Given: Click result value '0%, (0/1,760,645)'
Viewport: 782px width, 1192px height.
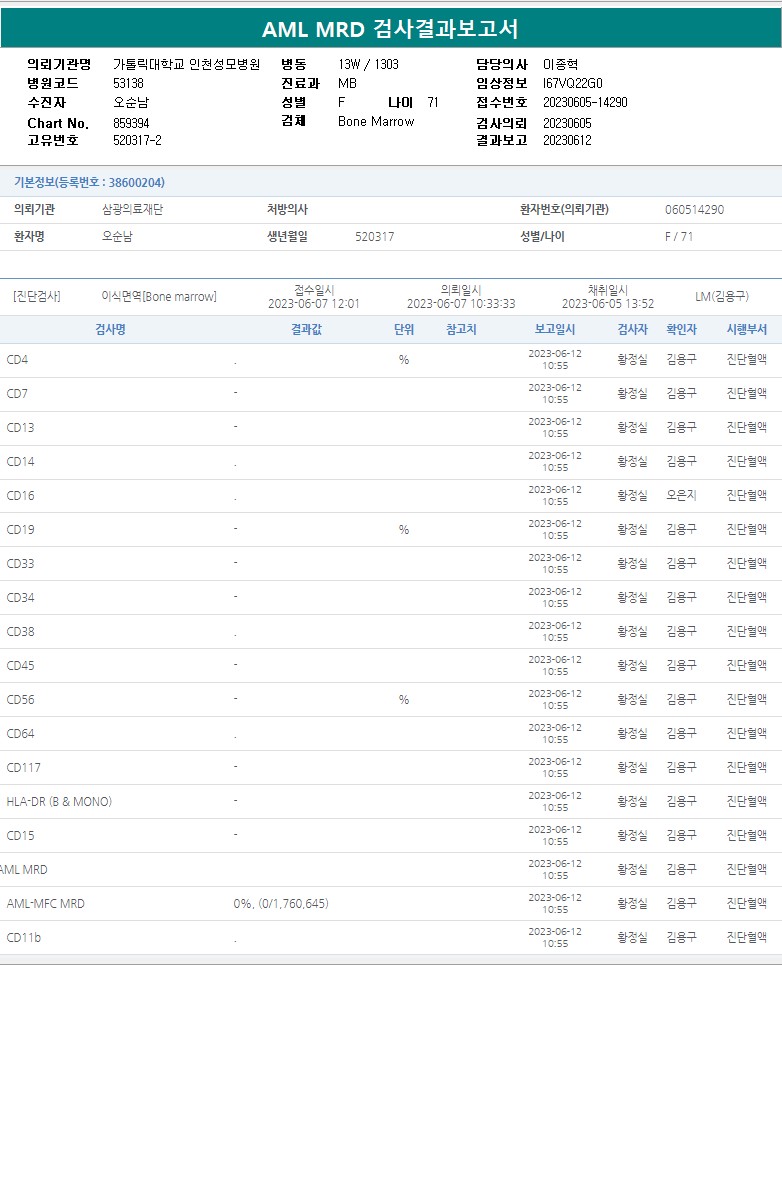Looking at the screenshot, I should (281, 904).
